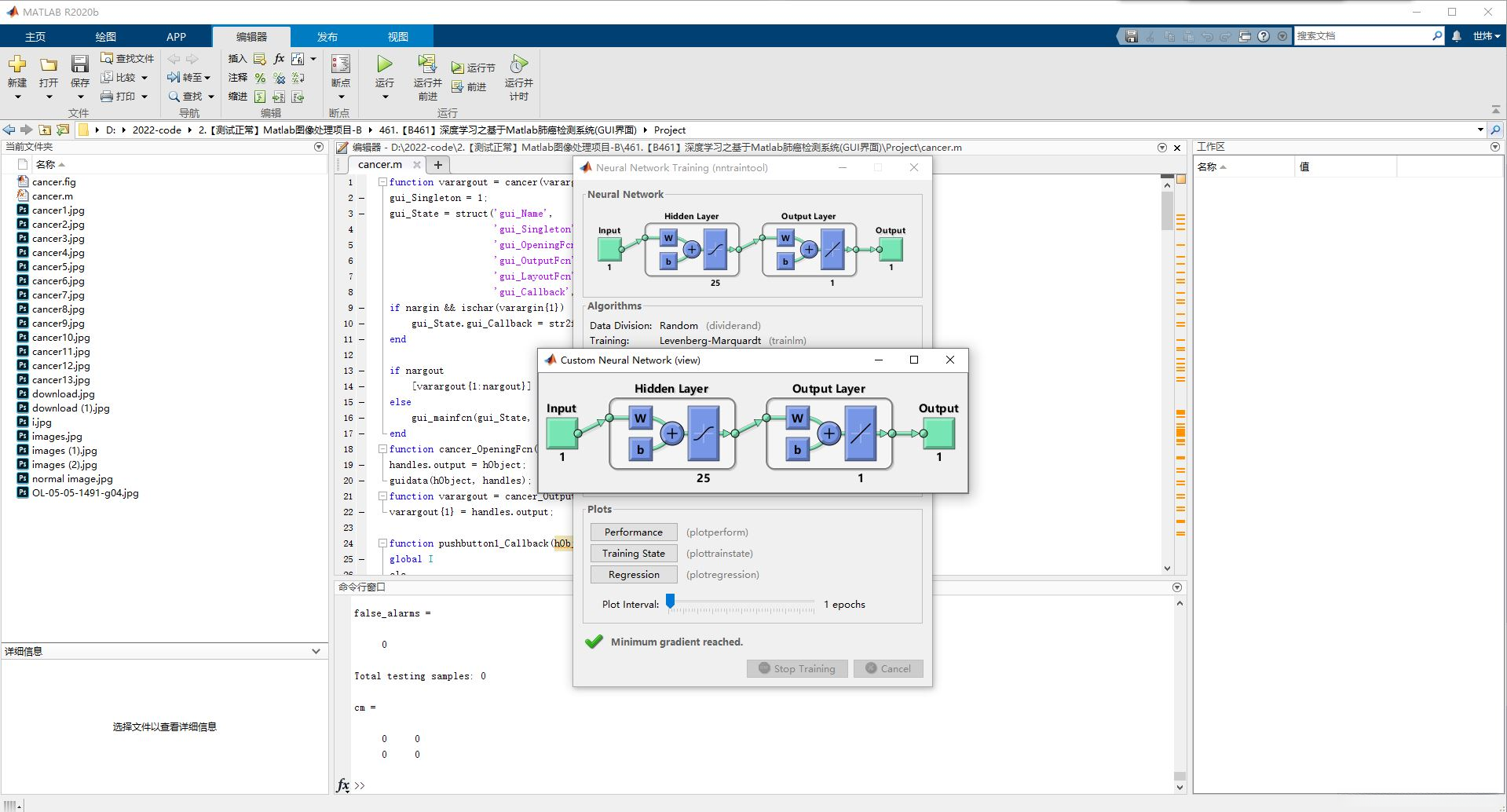The width and height of the screenshot is (1507, 812).
Task: Click the Run and Time (运行并计时) icon
Action: (x=518, y=64)
